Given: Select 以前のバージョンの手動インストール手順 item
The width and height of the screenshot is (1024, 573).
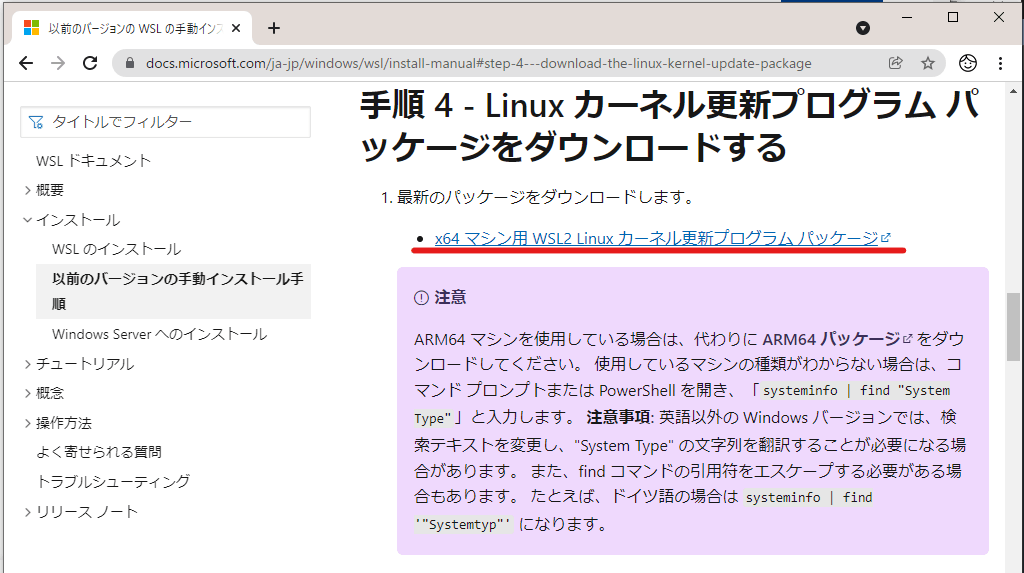Looking at the screenshot, I should pyautogui.click(x=173, y=291).
